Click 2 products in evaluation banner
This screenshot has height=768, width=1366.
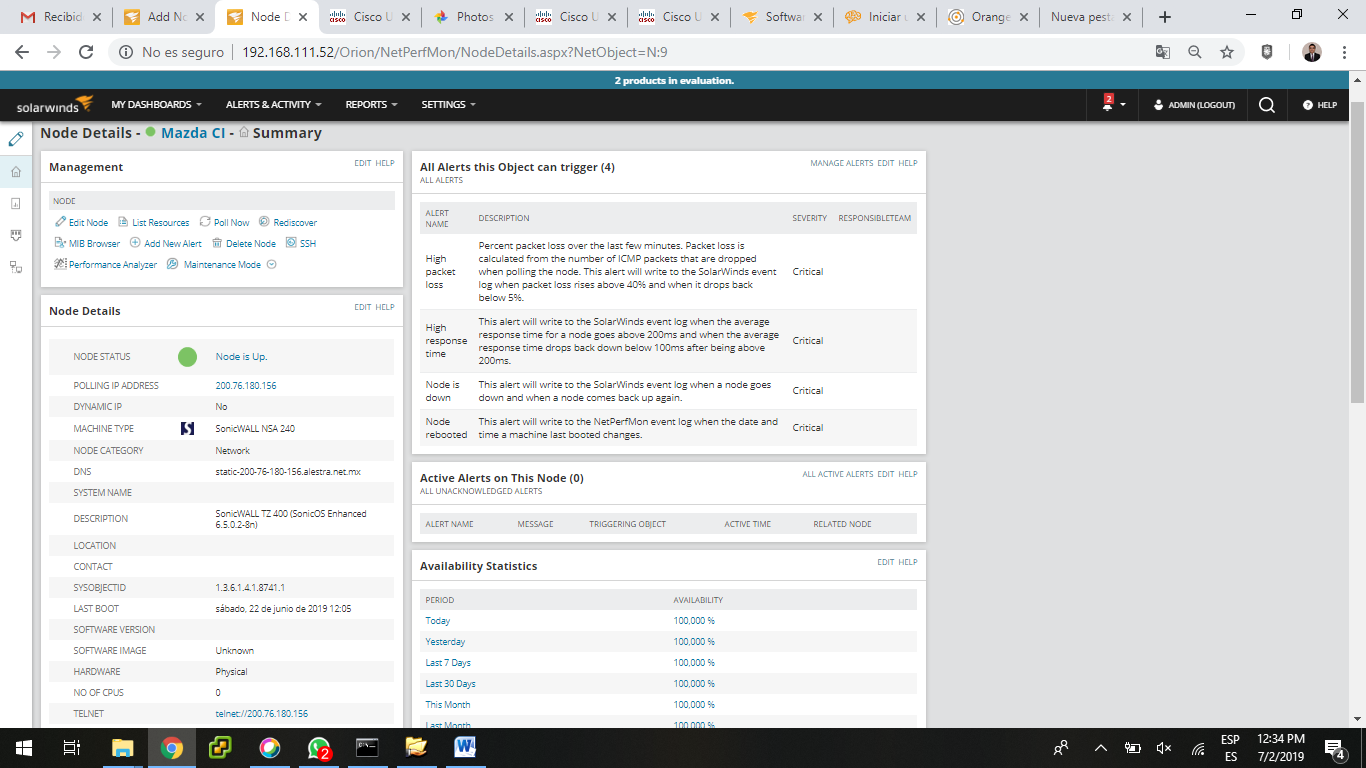[674, 80]
